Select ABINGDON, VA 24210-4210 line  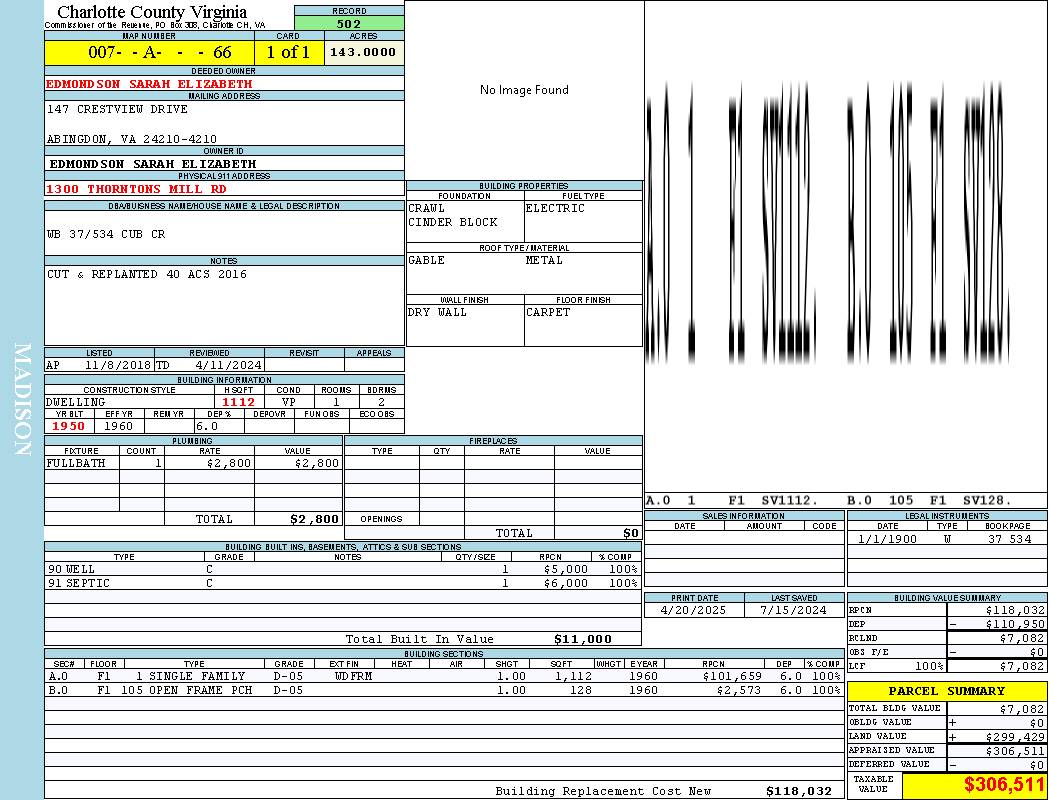[131, 139]
